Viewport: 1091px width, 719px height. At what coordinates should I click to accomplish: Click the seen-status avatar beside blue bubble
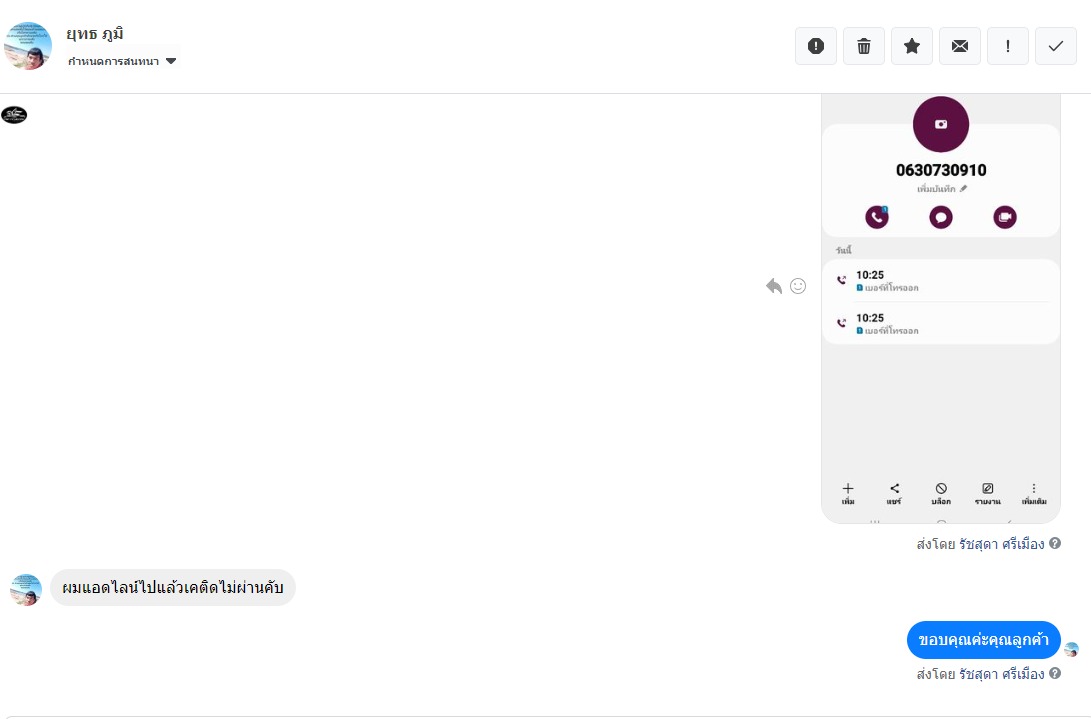(x=1072, y=649)
